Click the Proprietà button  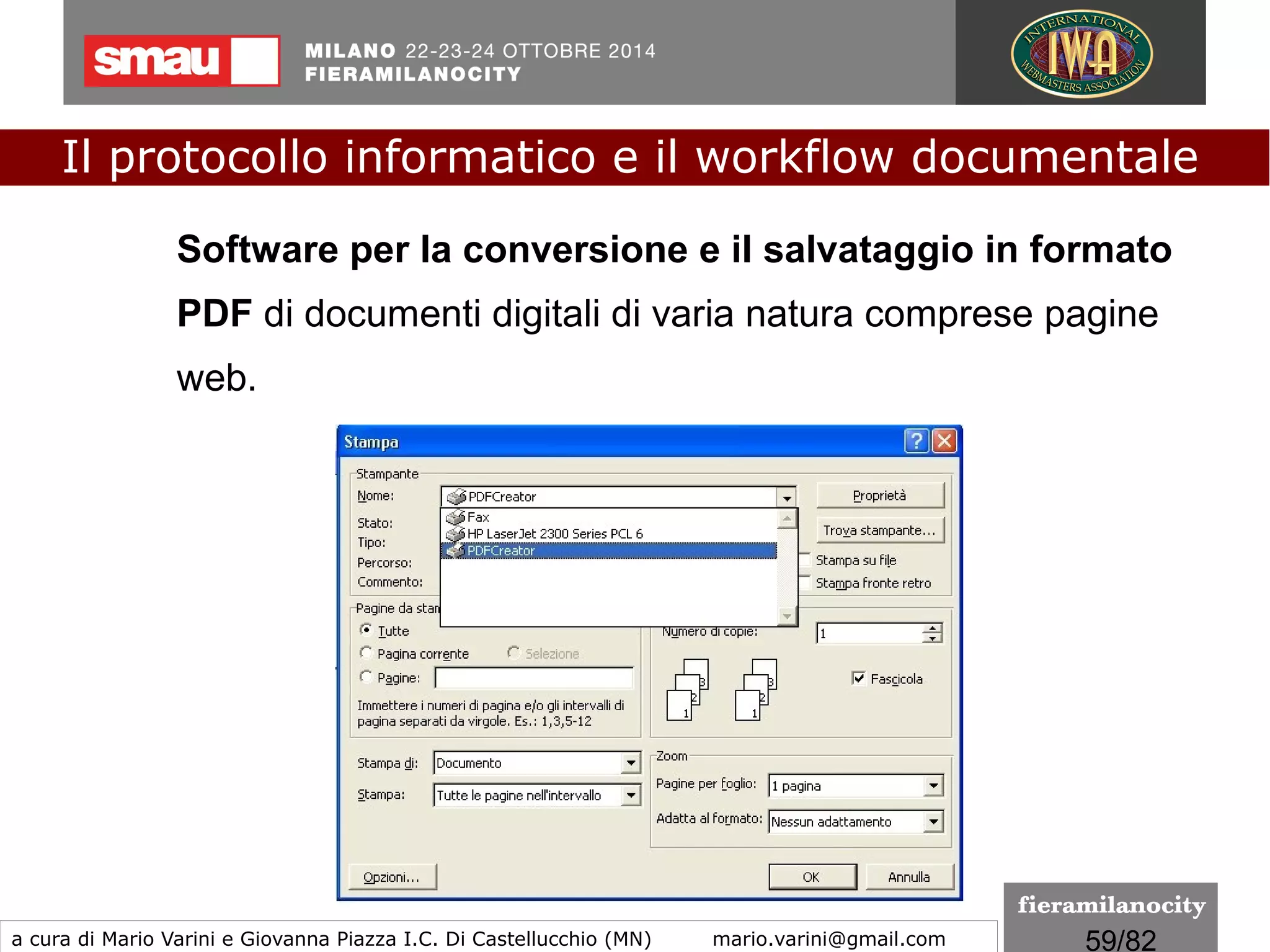[x=880, y=496]
